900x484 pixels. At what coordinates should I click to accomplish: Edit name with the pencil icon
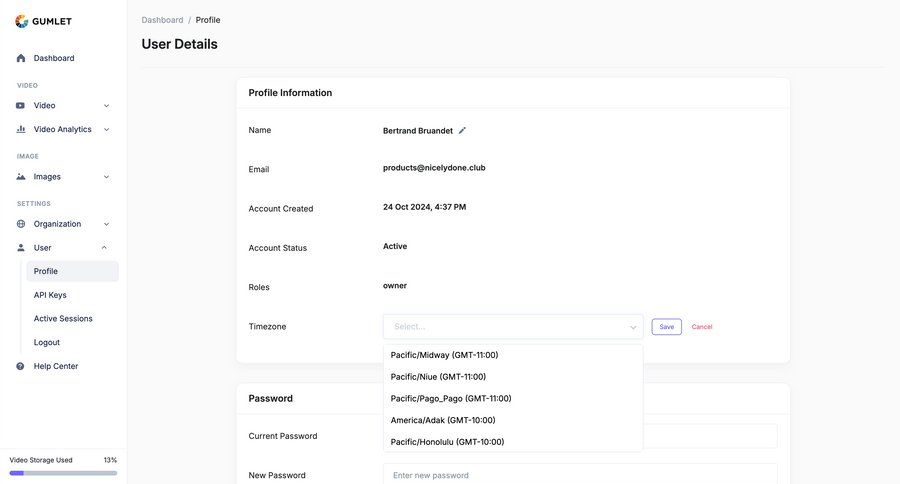462,130
